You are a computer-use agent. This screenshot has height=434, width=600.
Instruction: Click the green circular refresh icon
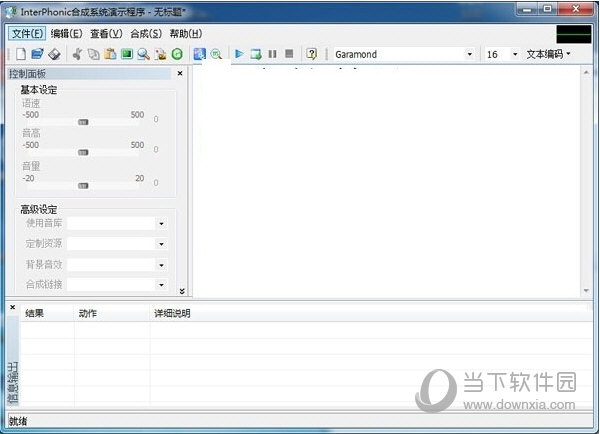177,54
